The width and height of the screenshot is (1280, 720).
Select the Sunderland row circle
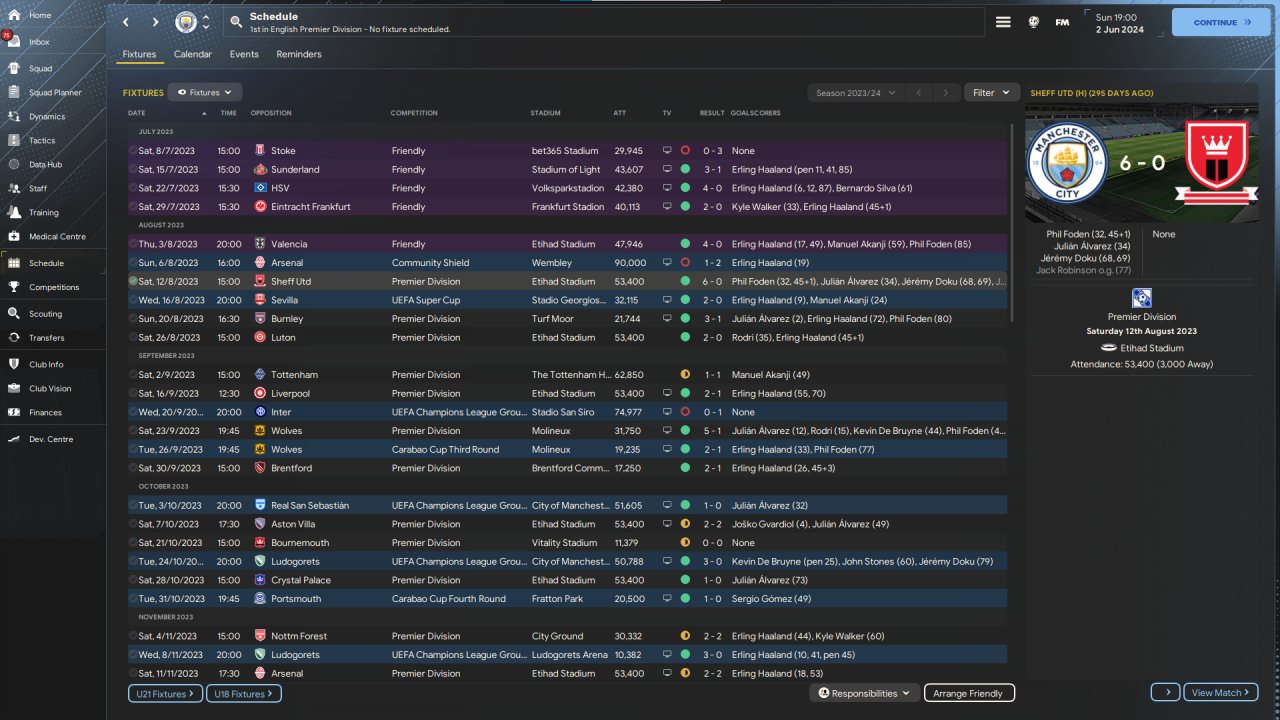pyautogui.click(x=133, y=170)
